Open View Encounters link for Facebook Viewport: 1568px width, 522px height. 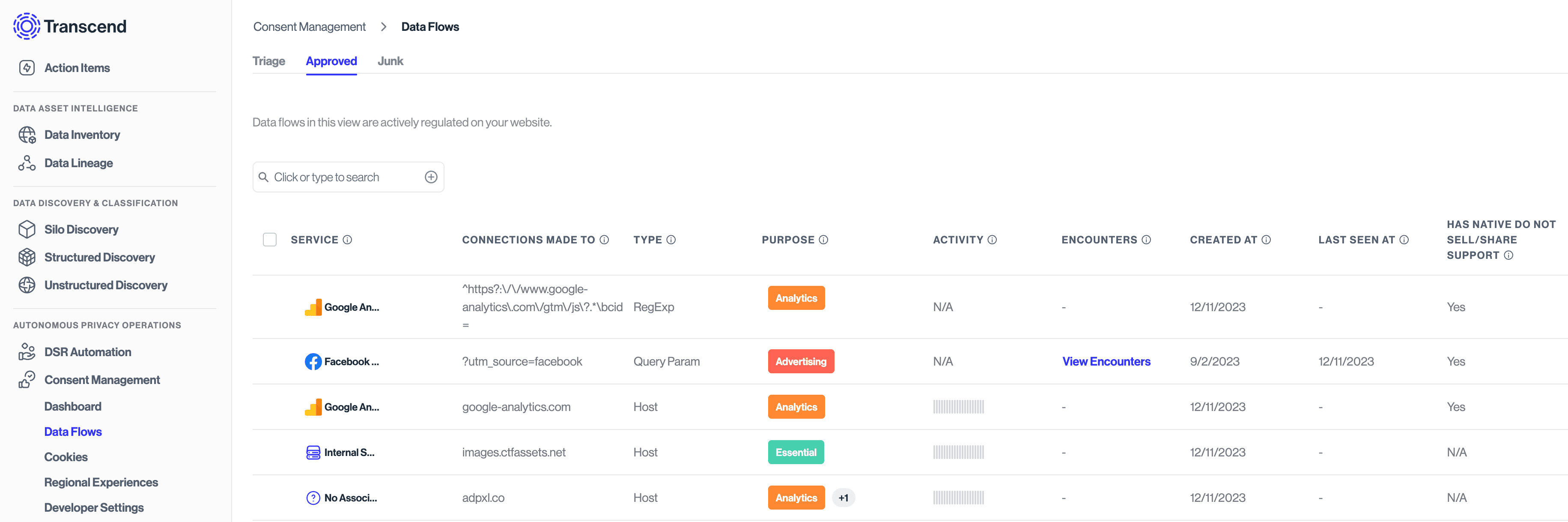click(x=1106, y=362)
